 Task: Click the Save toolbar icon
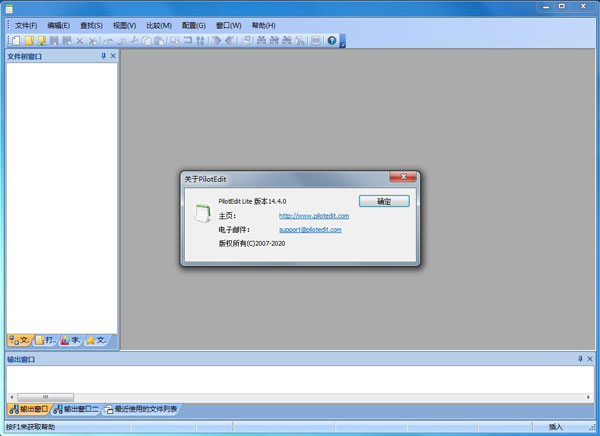coord(54,40)
